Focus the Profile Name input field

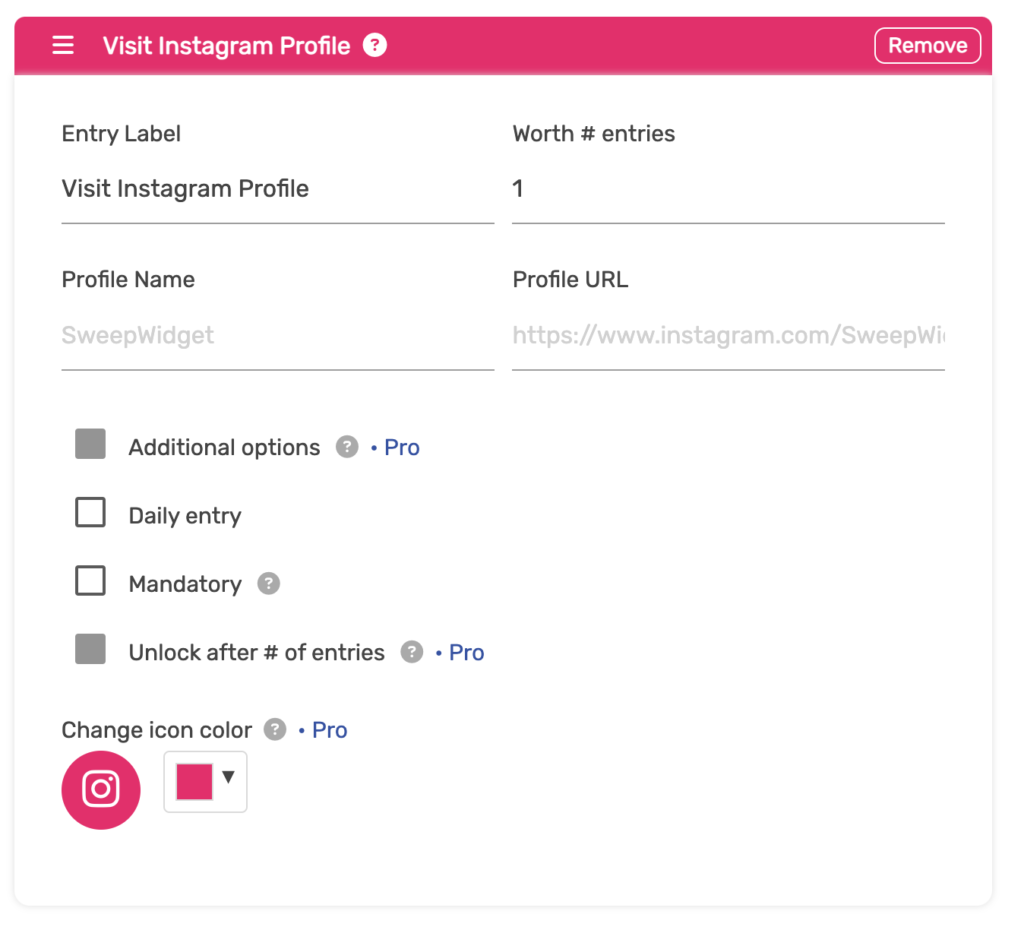[278, 336]
